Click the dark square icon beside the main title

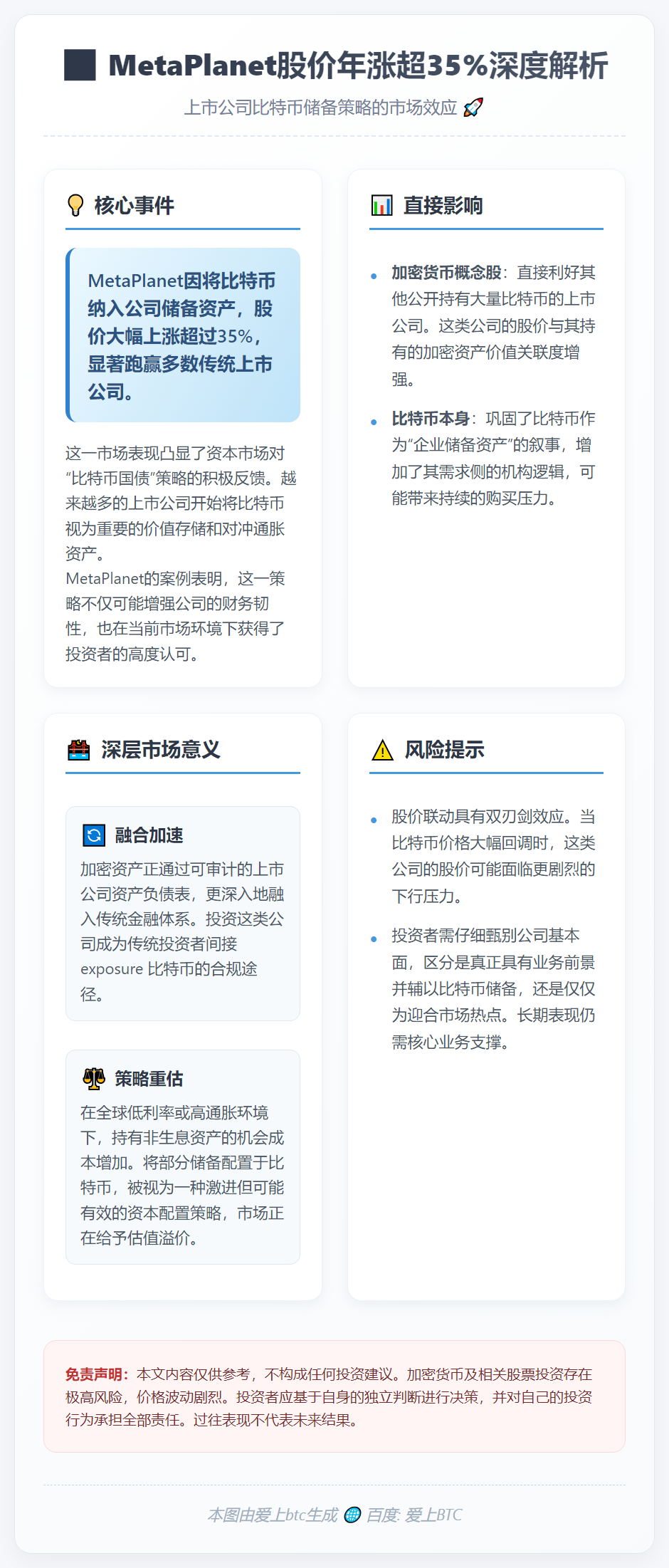pyautogui.click(x=80, y=65)
